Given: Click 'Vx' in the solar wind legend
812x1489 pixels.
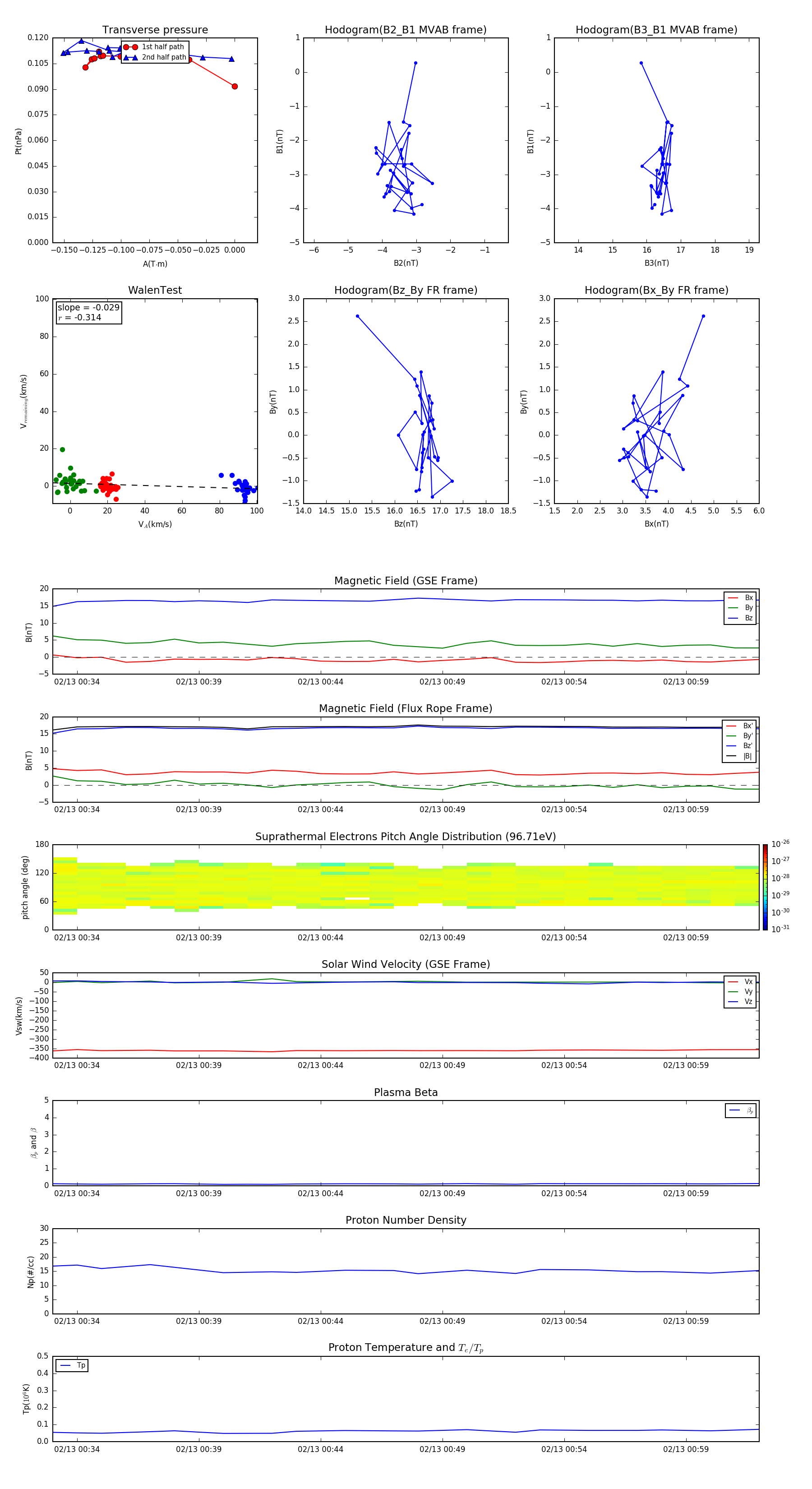Looking at the screenshot, I should point(748,981).
